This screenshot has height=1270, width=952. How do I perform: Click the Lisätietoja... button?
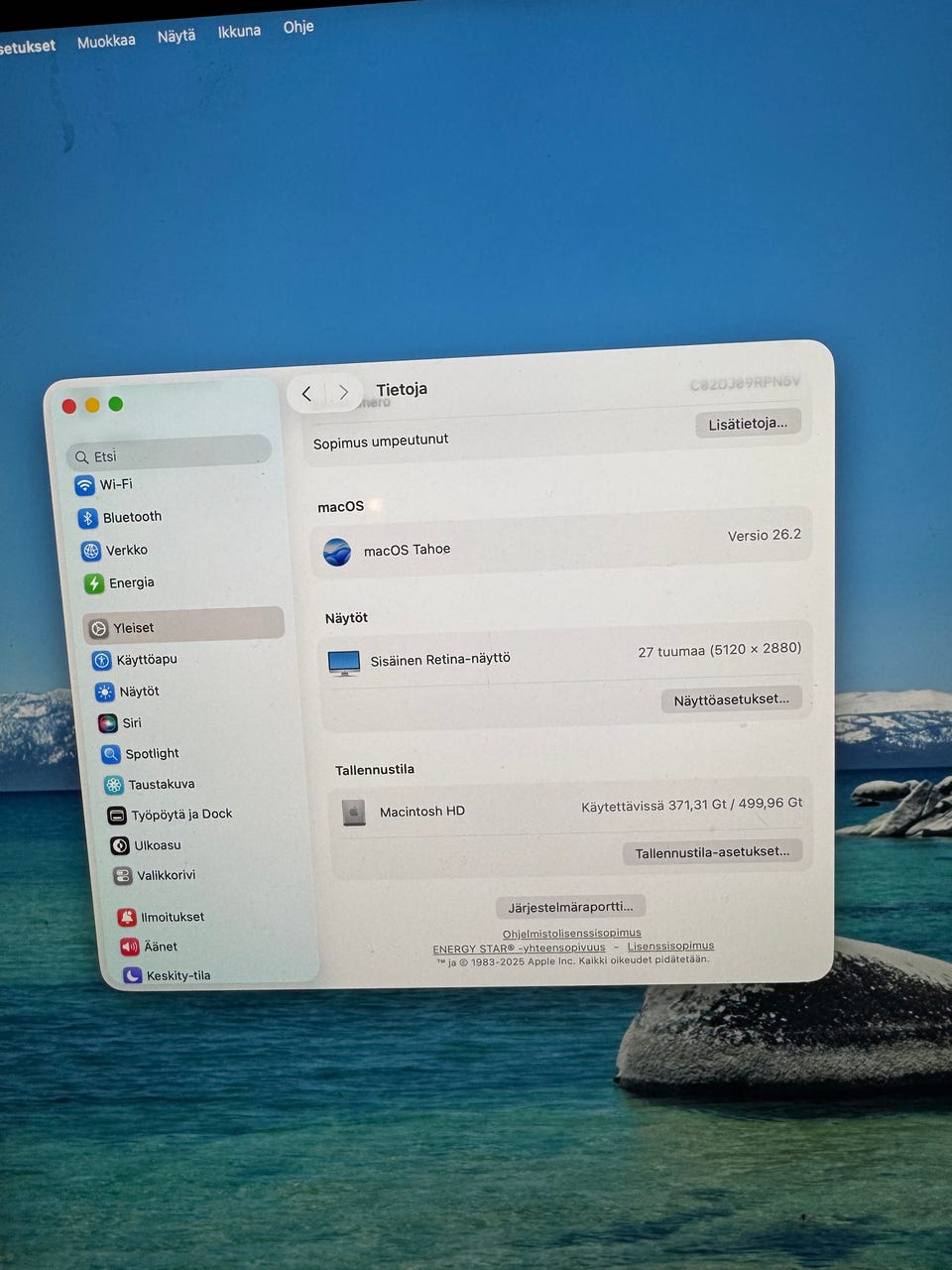(748, 424)
